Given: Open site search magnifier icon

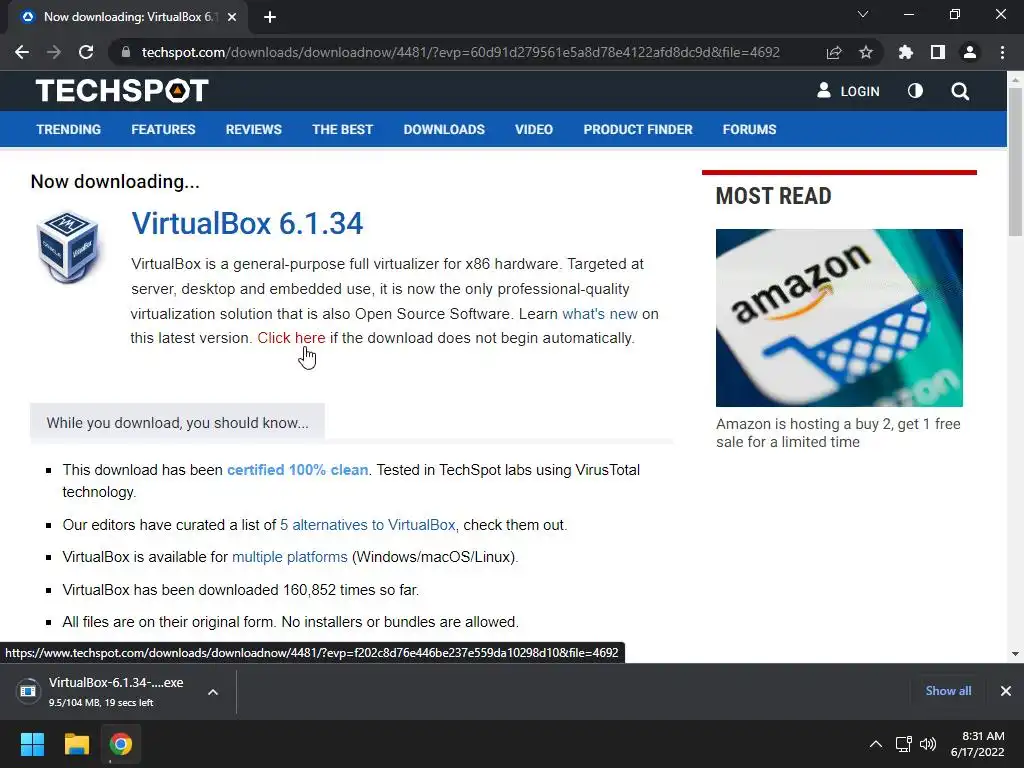Looking at the screenshot, I should pos(960,91).
